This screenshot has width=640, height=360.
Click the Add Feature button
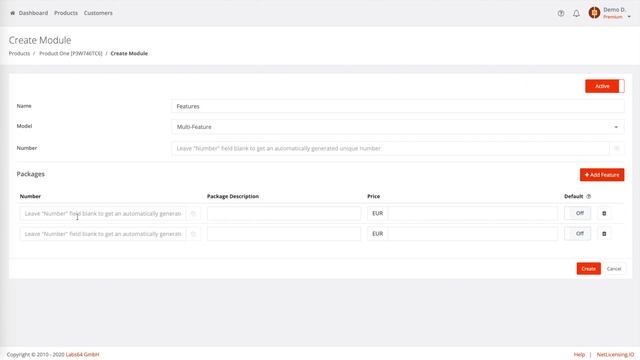click(x=602, y=175)
